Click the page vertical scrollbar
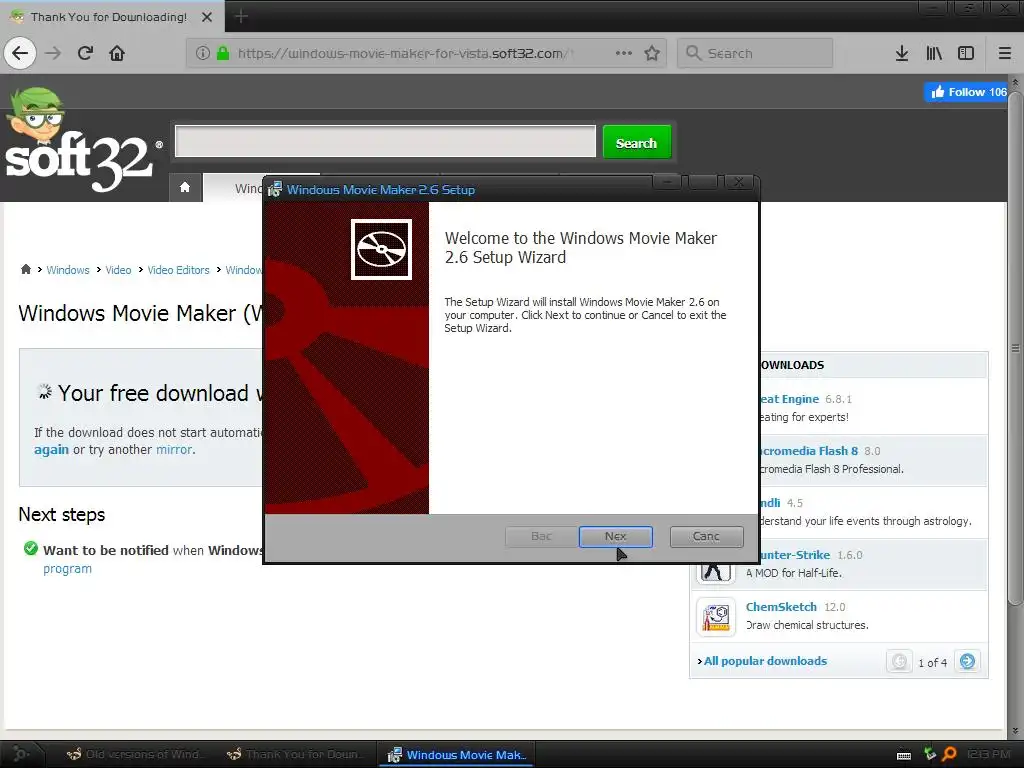This screenshot has height=768, width=1024. pyautogui.click(x=1015, y=346)
